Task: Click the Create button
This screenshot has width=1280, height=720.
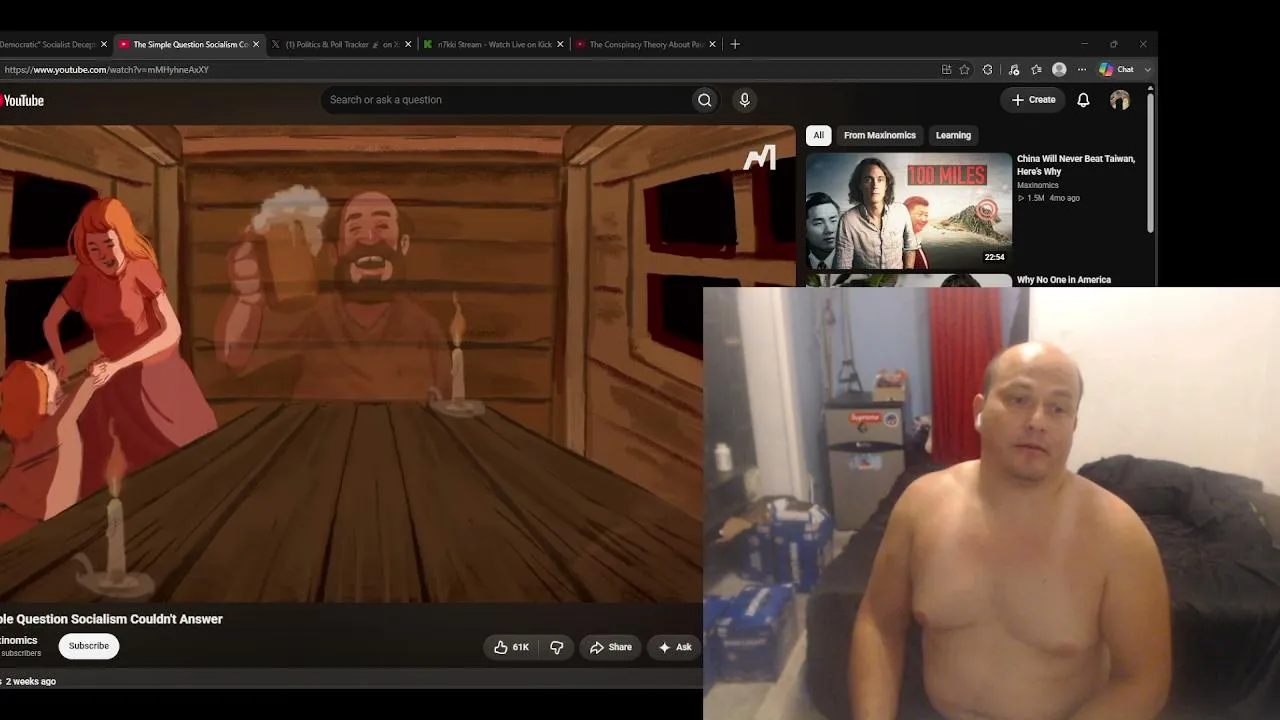Action: pos(1033,100)
